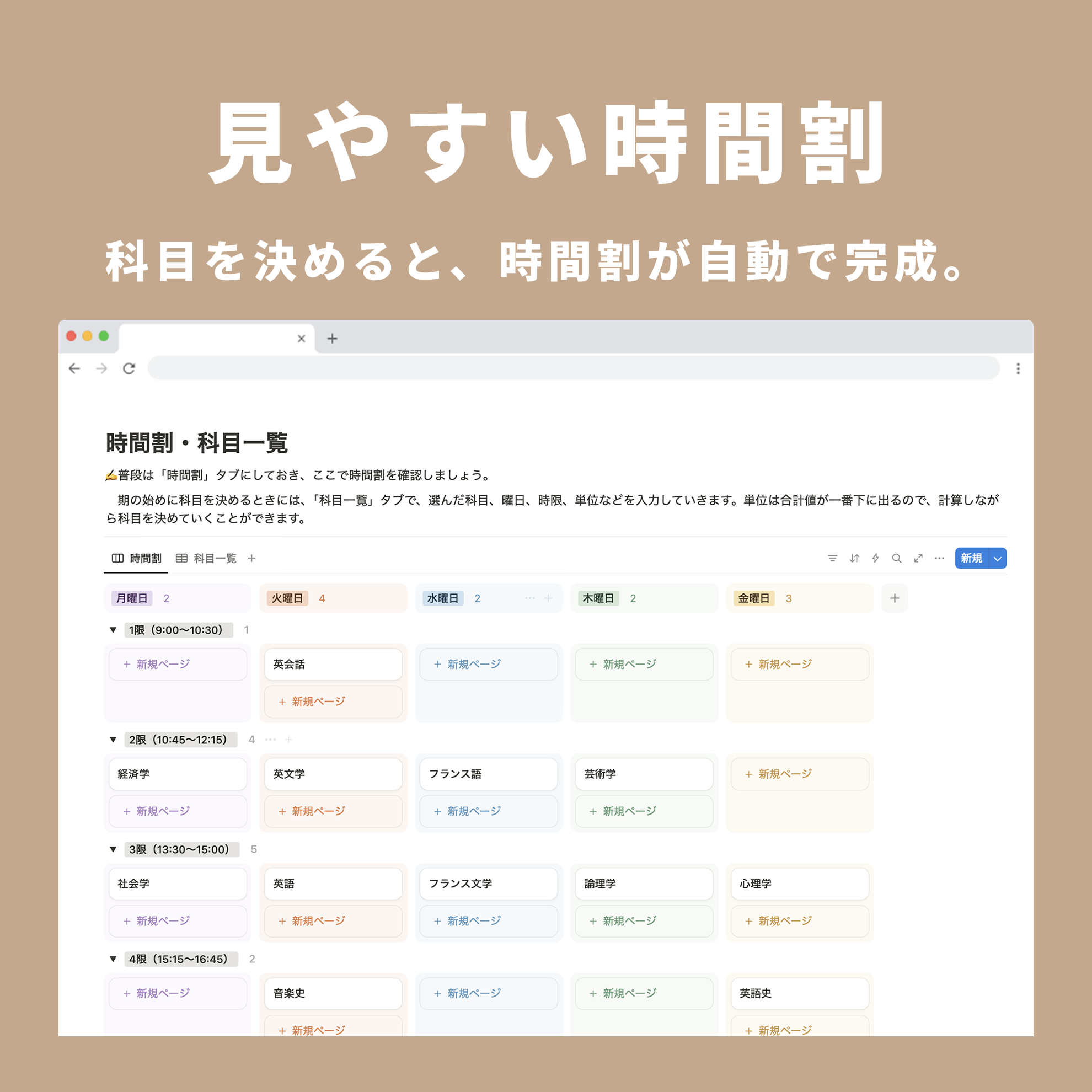Collapse the 3限 (13:30〜15:00) group
Image resolution: width=1092 pixels, height=1092 pixels.
(x=113, y=849)
